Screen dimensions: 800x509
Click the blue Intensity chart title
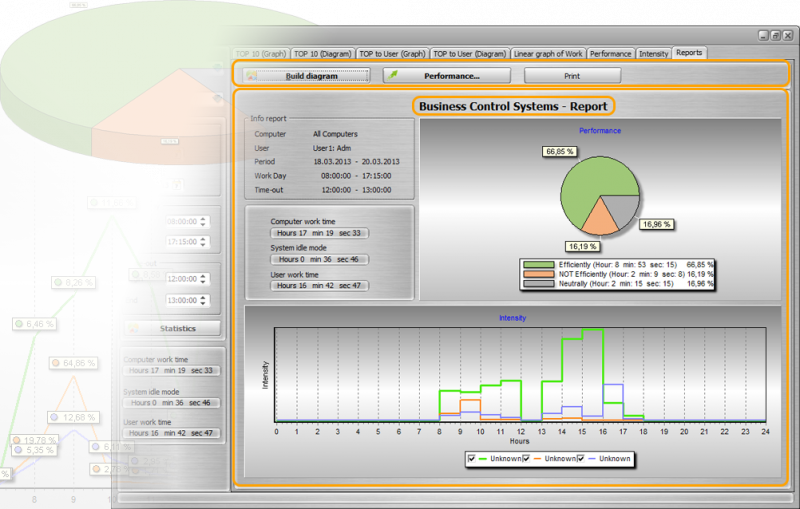click(512, 318)
